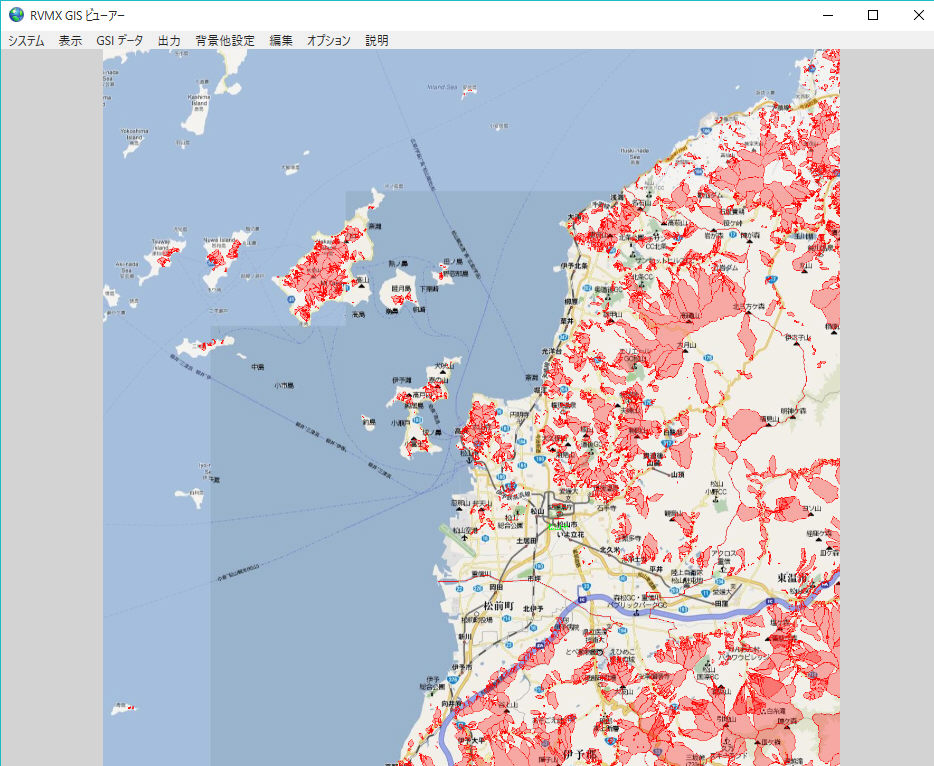Click the 東温市 label on map
Screen dimensions: 934x766
click(798, 579)
